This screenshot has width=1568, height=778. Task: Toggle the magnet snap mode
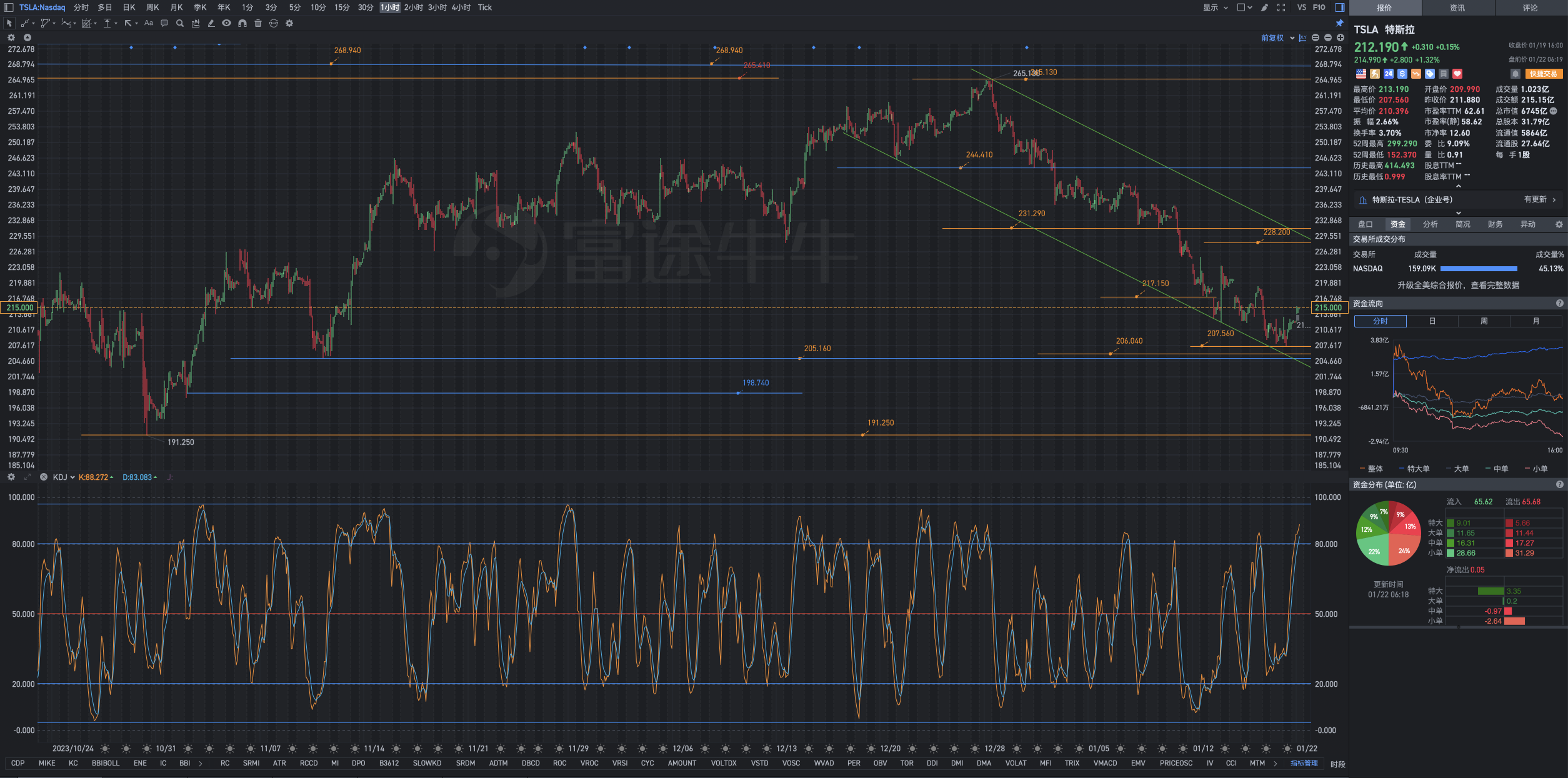click(x=242, y=23)
